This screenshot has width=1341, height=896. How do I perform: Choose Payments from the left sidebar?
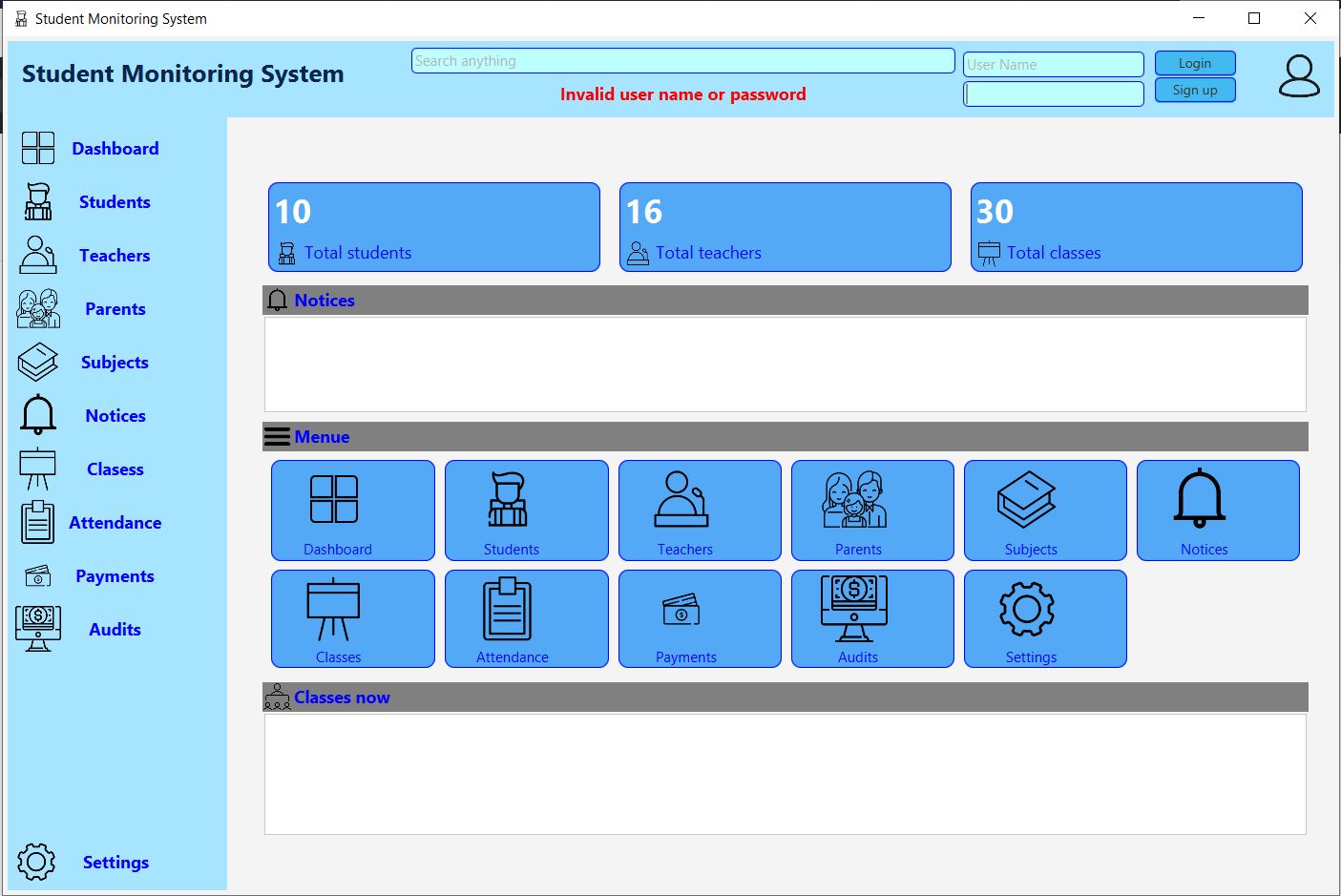coord(115,576)
